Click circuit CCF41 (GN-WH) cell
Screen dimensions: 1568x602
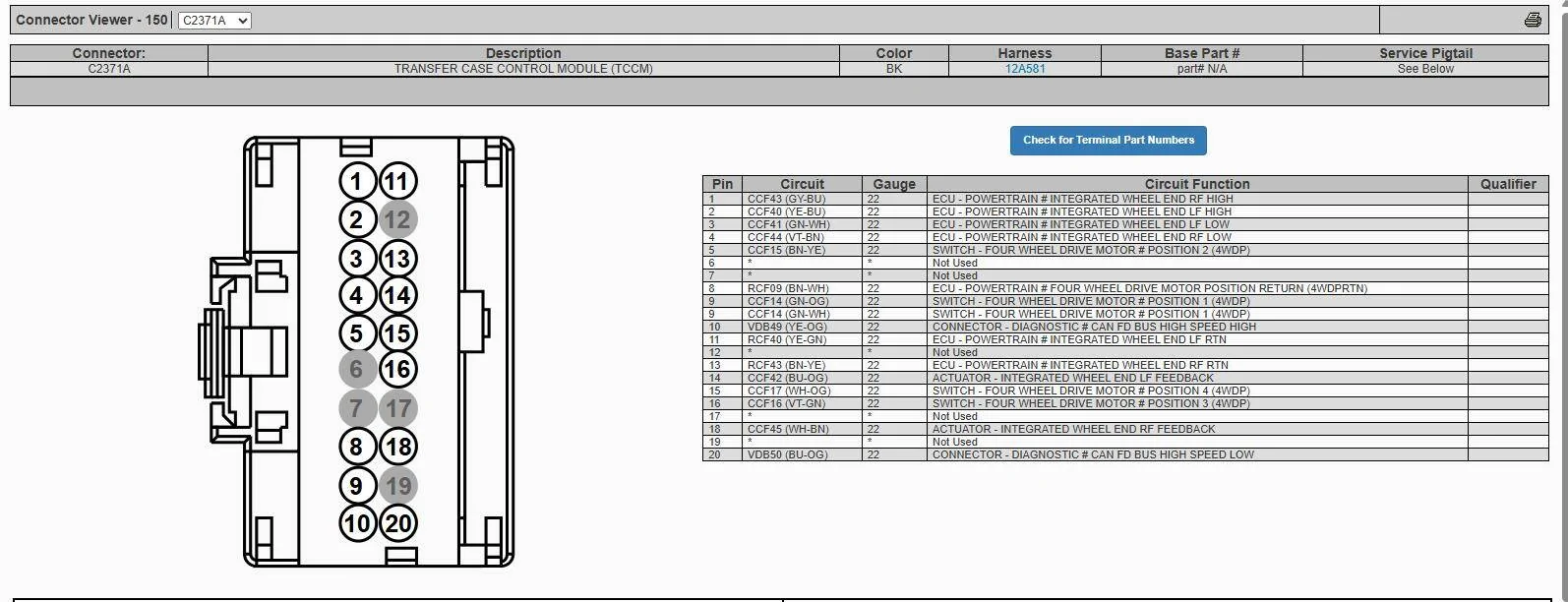coord(802,224)
